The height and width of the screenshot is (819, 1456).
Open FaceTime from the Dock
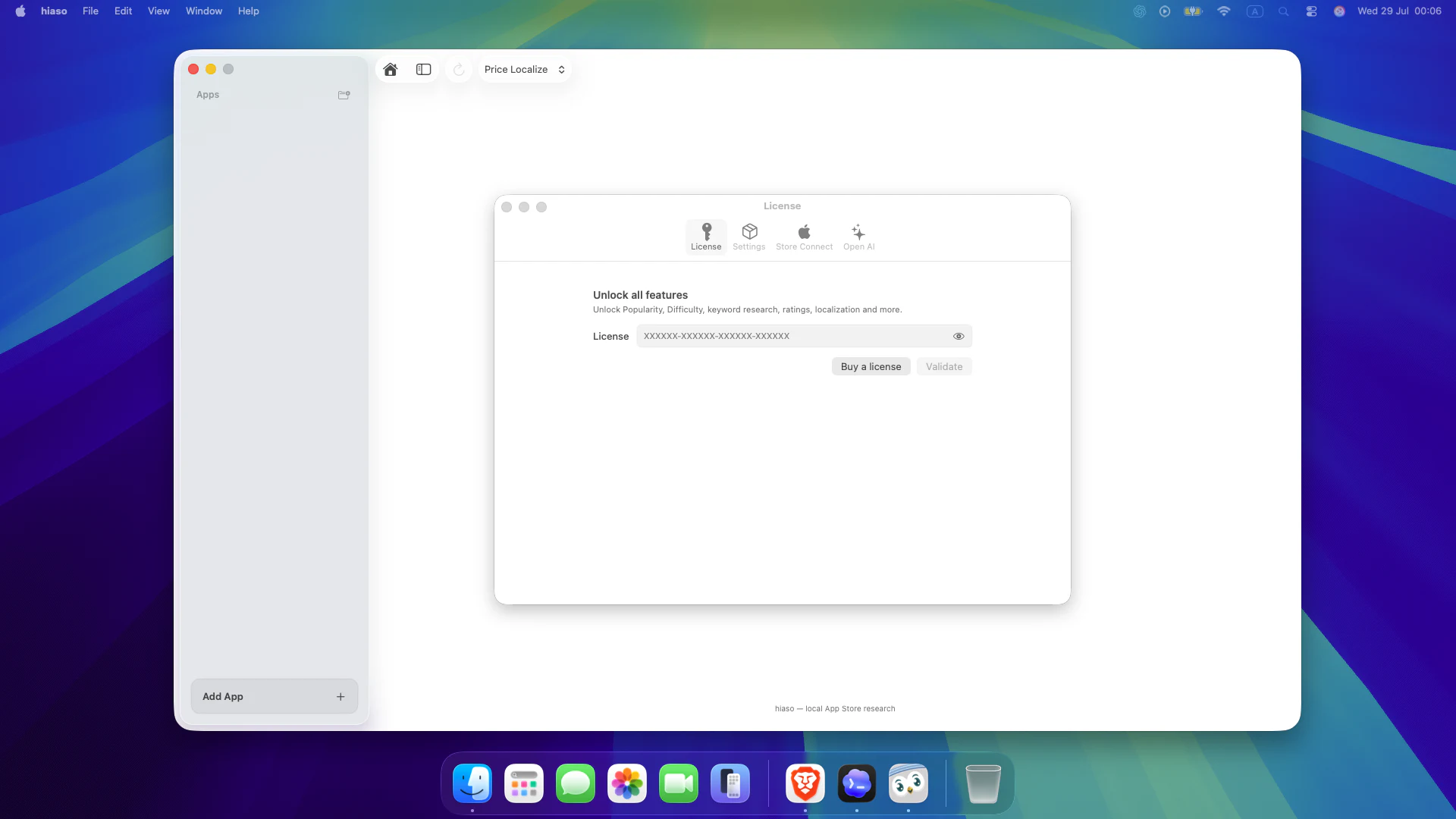point(679,783)
